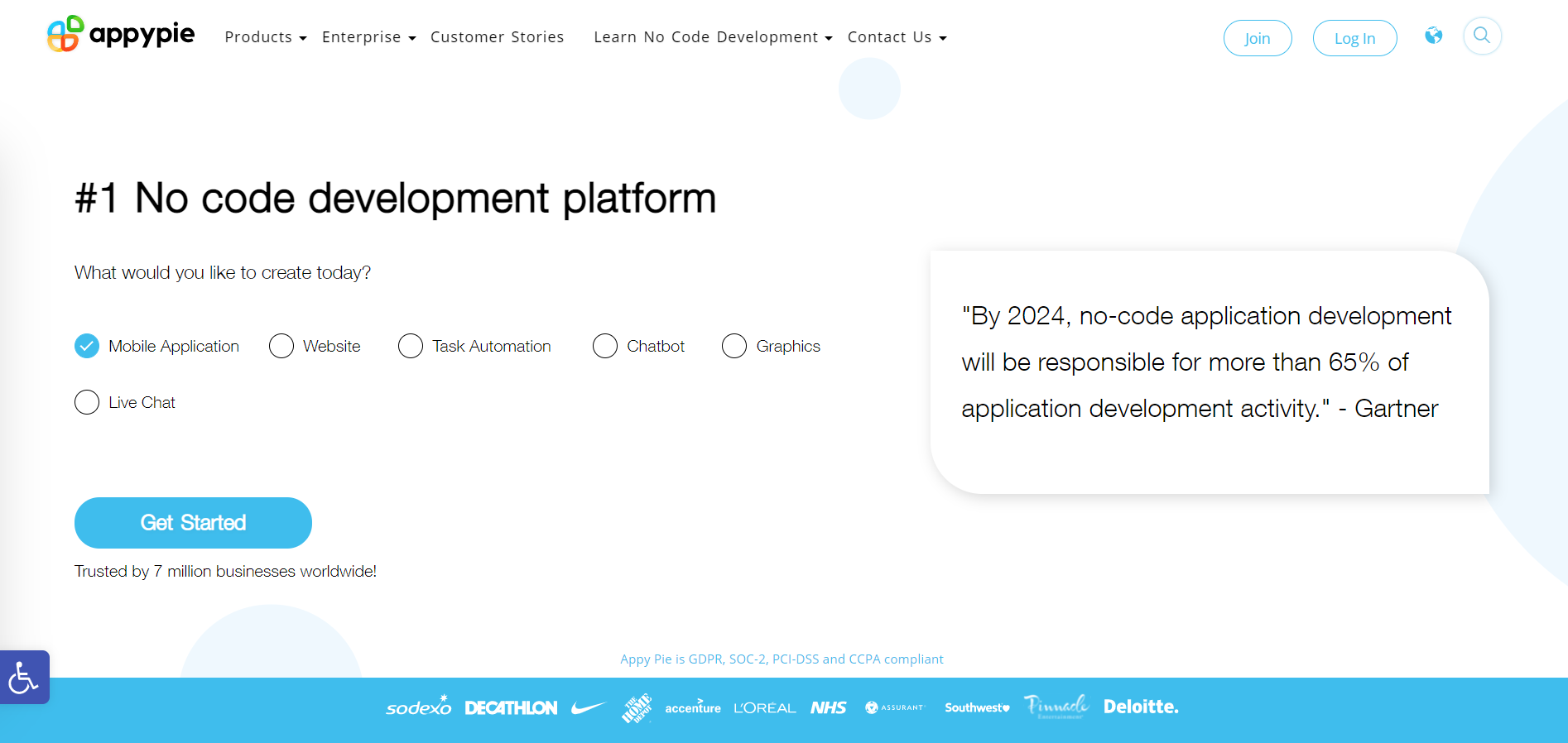Viewport: 1568px width, 743px height.
Task: Select the Graphics radio option
Action: (x=734, y=346)
